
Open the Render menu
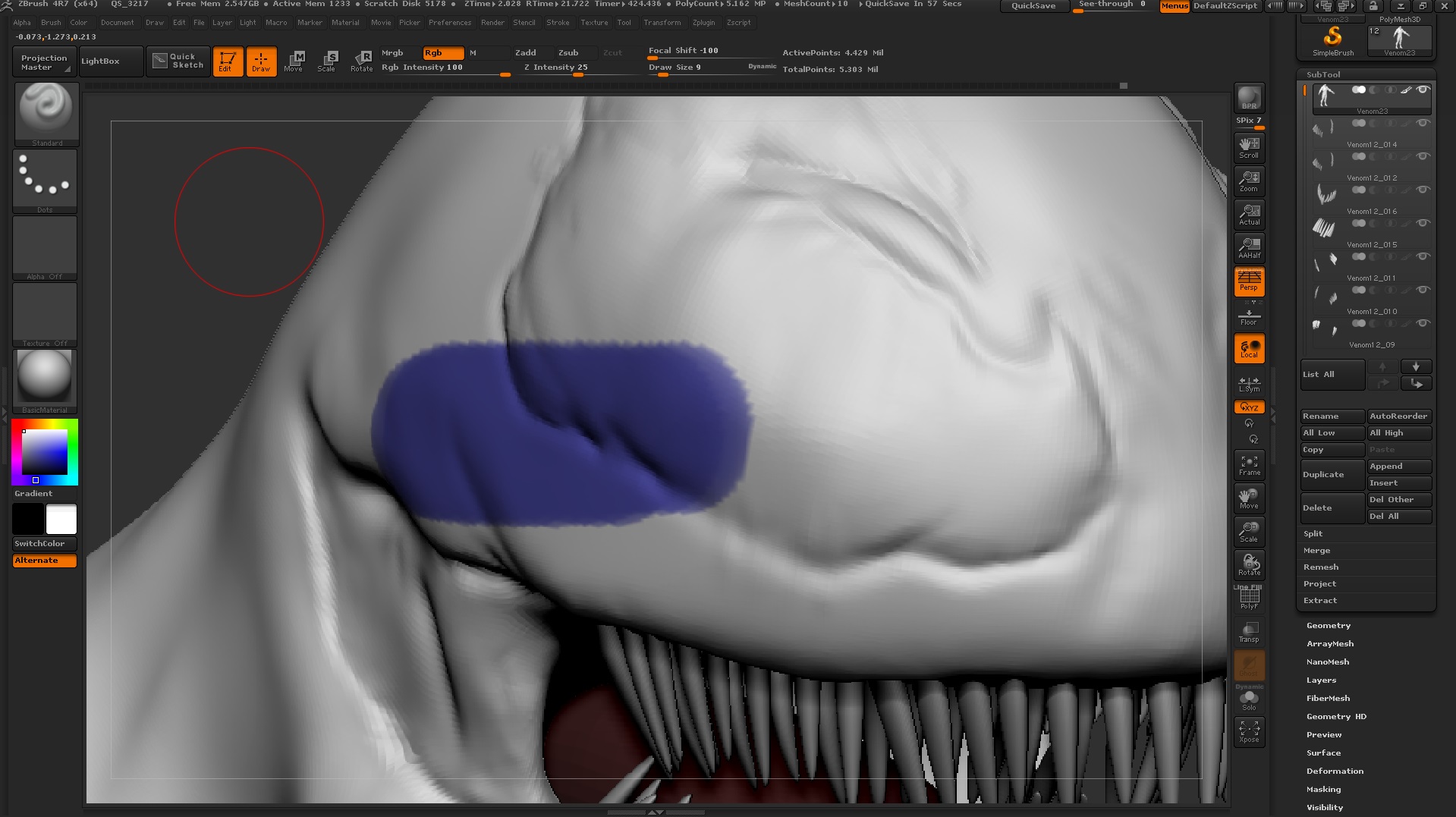[492, 23]
